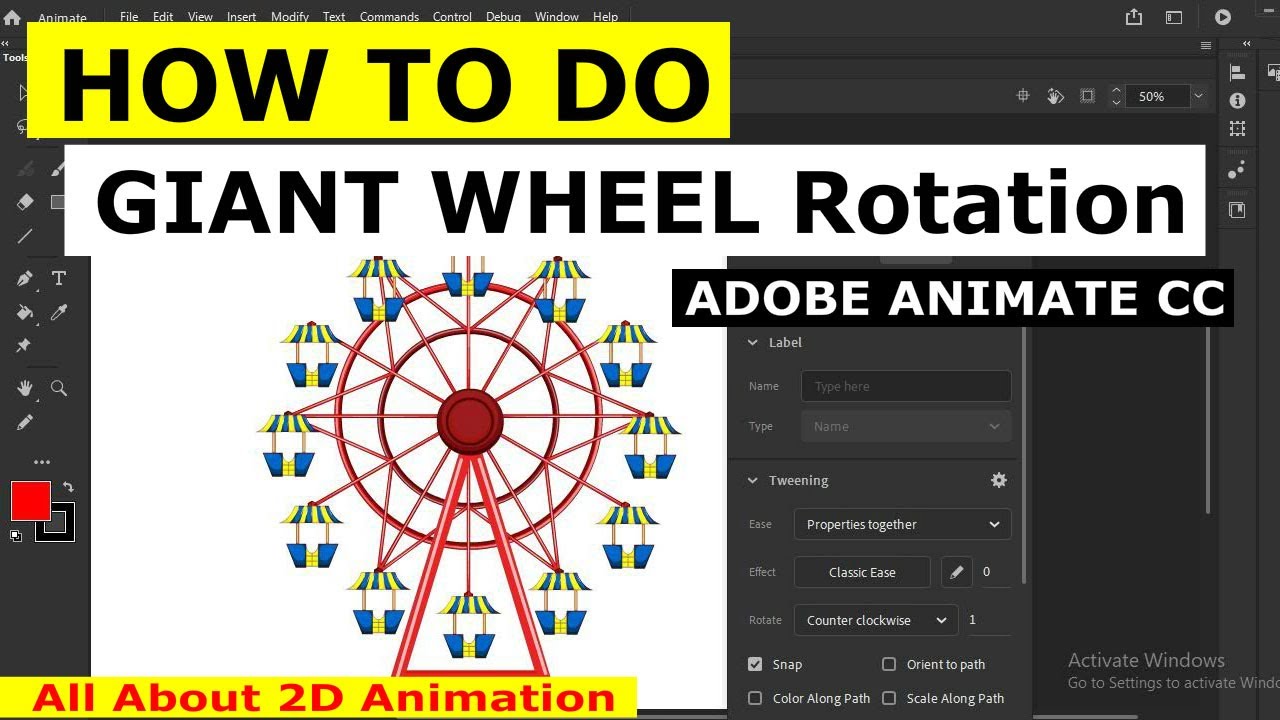Select the Eyedropper tool
The image size is (1280, 720).
point(59,313)
